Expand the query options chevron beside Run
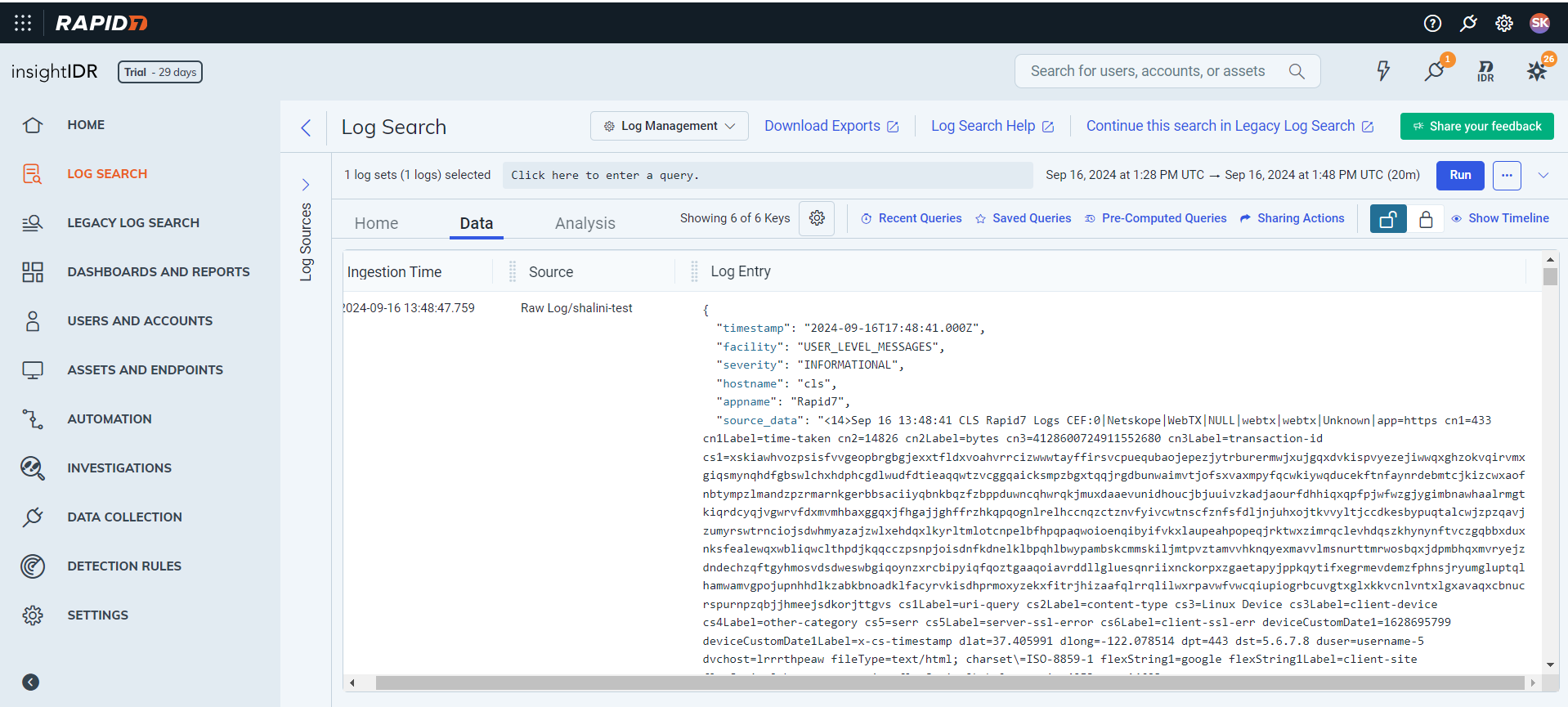The image size is (1568, 707). coord(1543,175)
